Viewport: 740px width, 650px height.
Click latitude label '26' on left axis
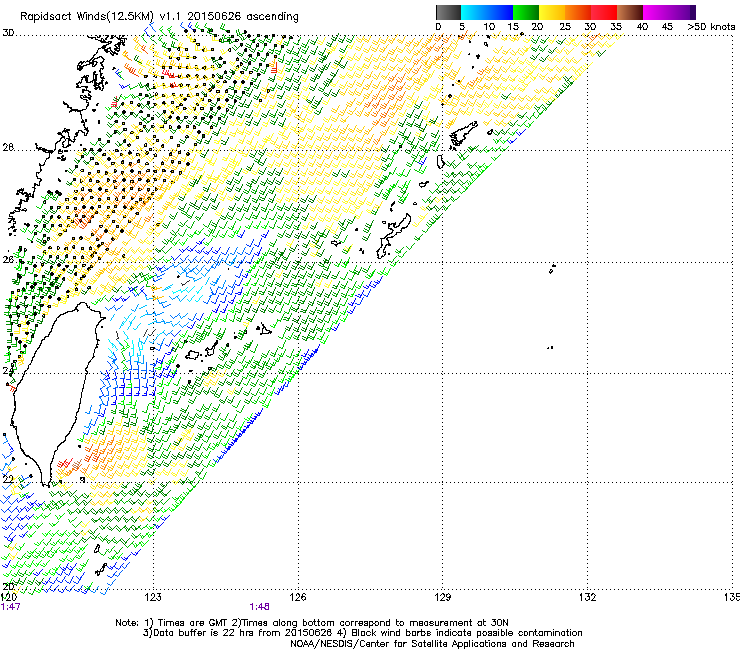[x=8, y=260]
